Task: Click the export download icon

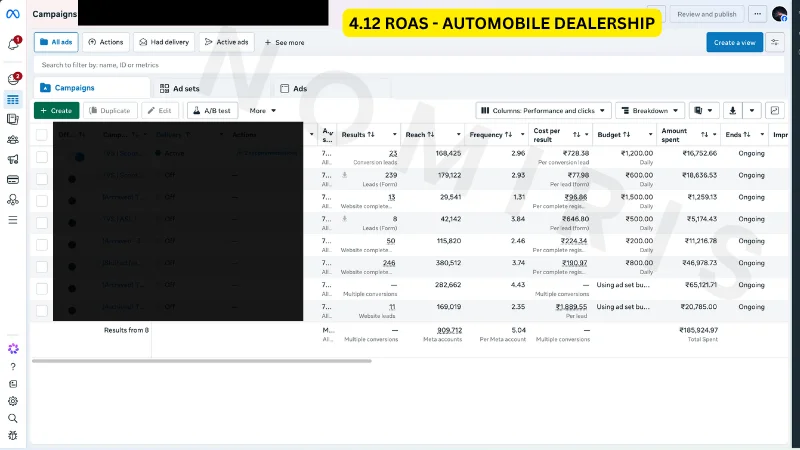Action: 733,111
